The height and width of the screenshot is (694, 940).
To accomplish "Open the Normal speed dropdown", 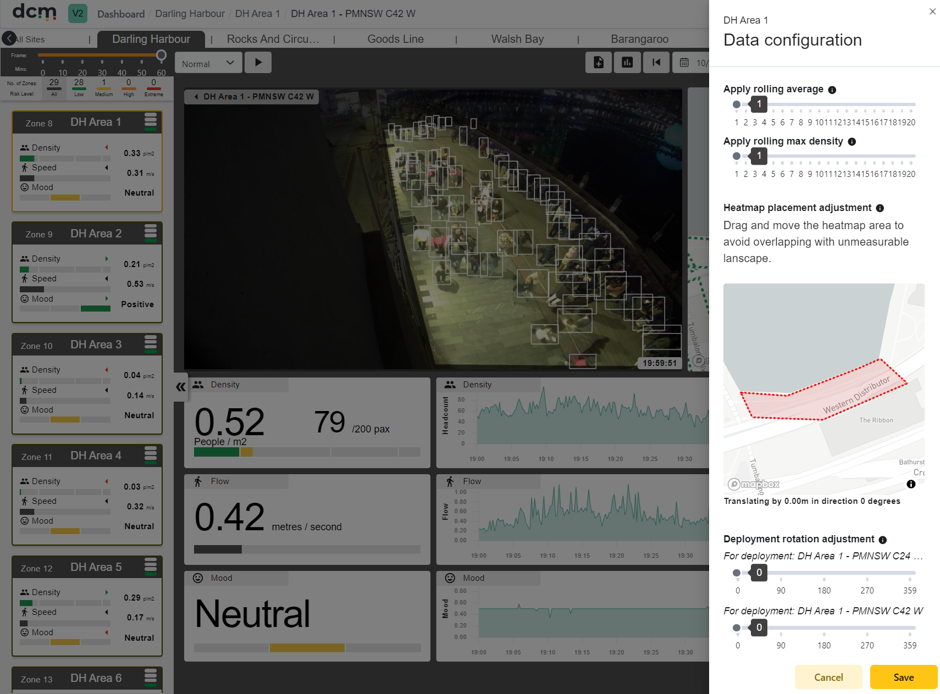I will point(208,63).
